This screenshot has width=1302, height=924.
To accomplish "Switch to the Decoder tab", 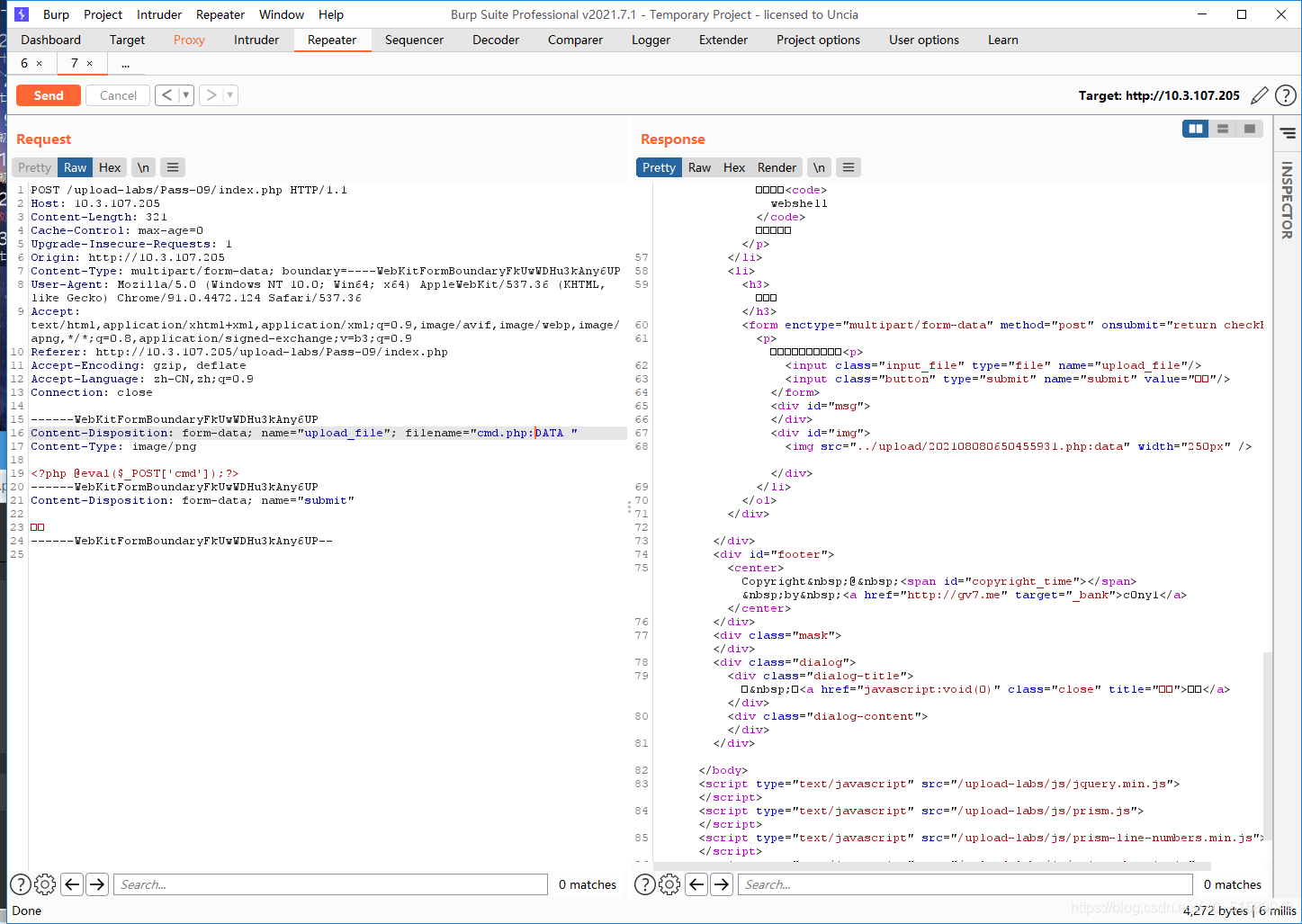I will (x=496, y=40).
